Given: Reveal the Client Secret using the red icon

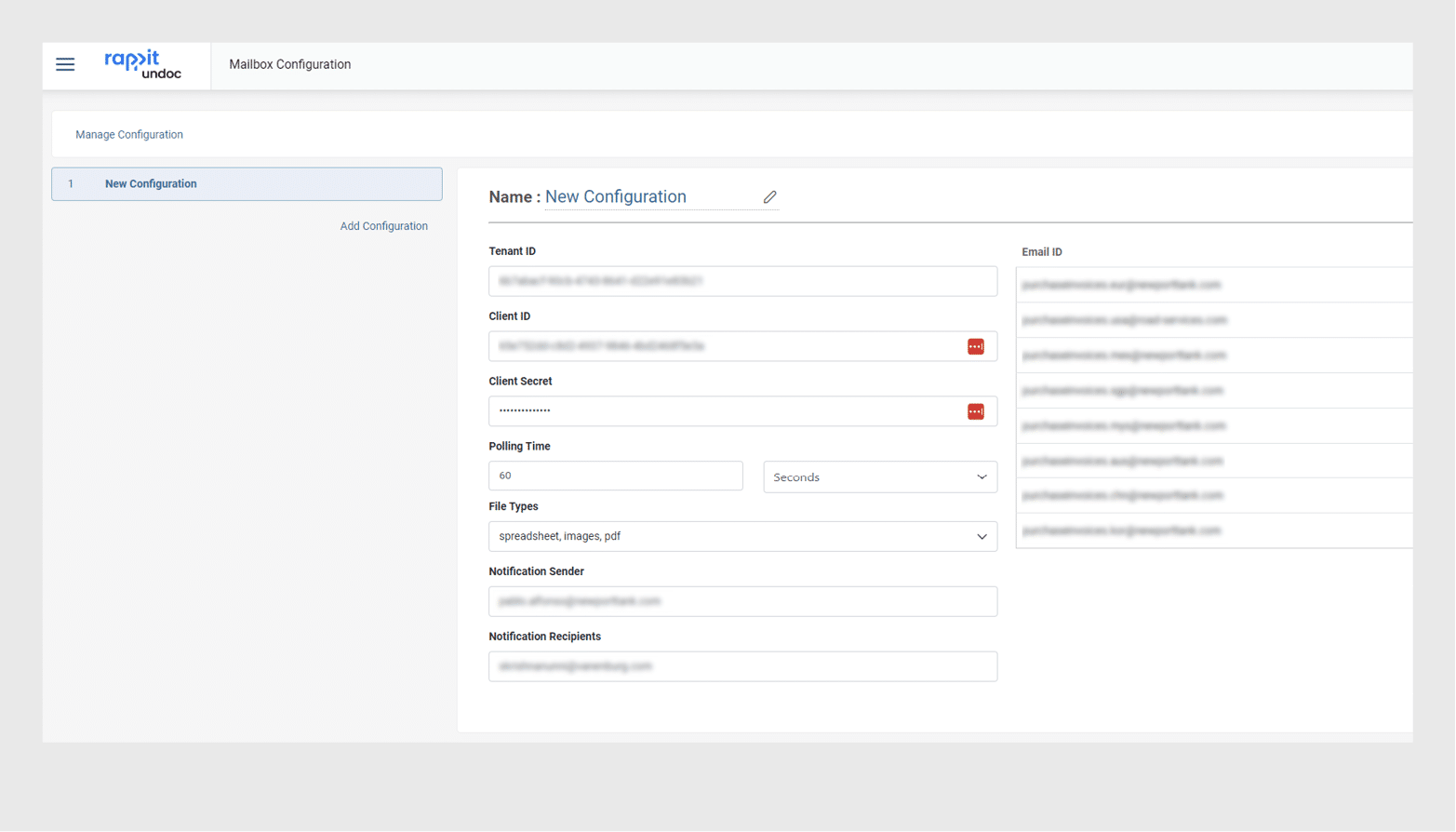Looking at the screenshot, I should [975, 410].
